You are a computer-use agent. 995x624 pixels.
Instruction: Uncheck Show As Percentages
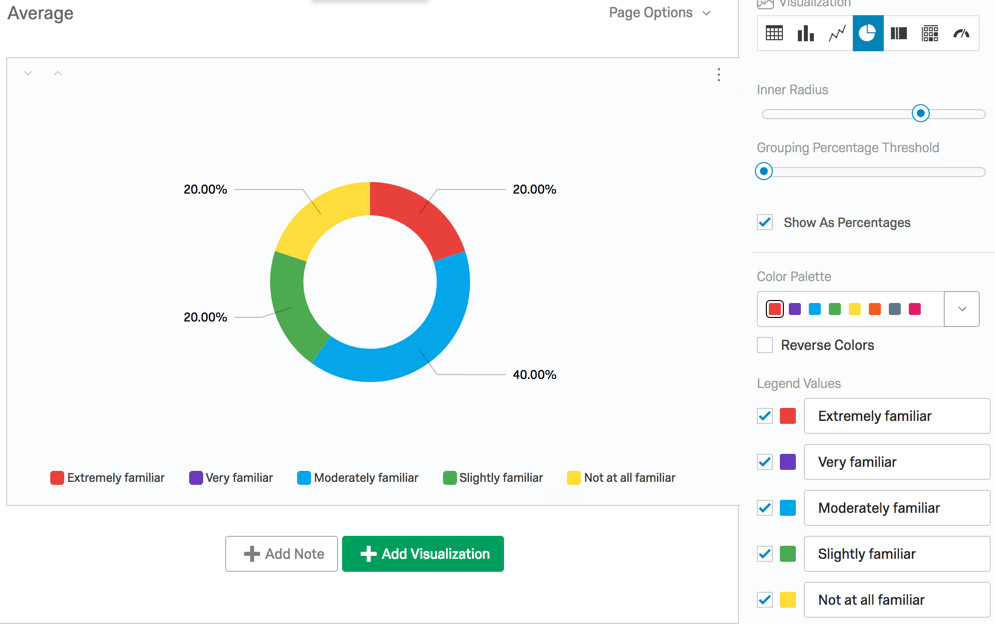click(765, 222)
